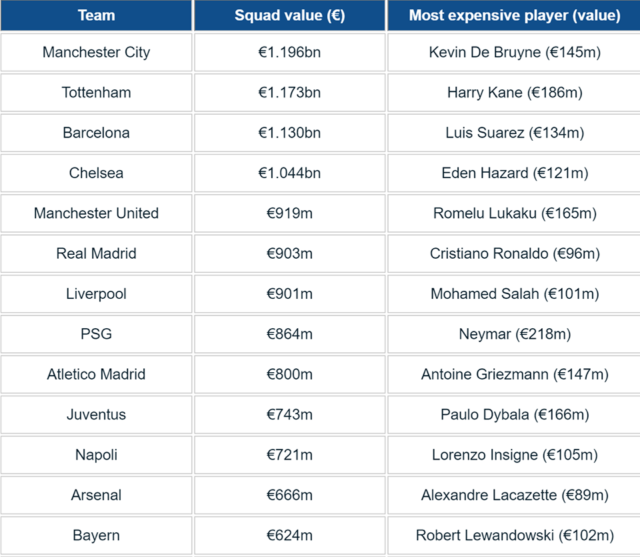The height and width of the screenshot is (557, 640).
Task: Click the Atletico Madrid €800m value cell
Action: point(290,374)
